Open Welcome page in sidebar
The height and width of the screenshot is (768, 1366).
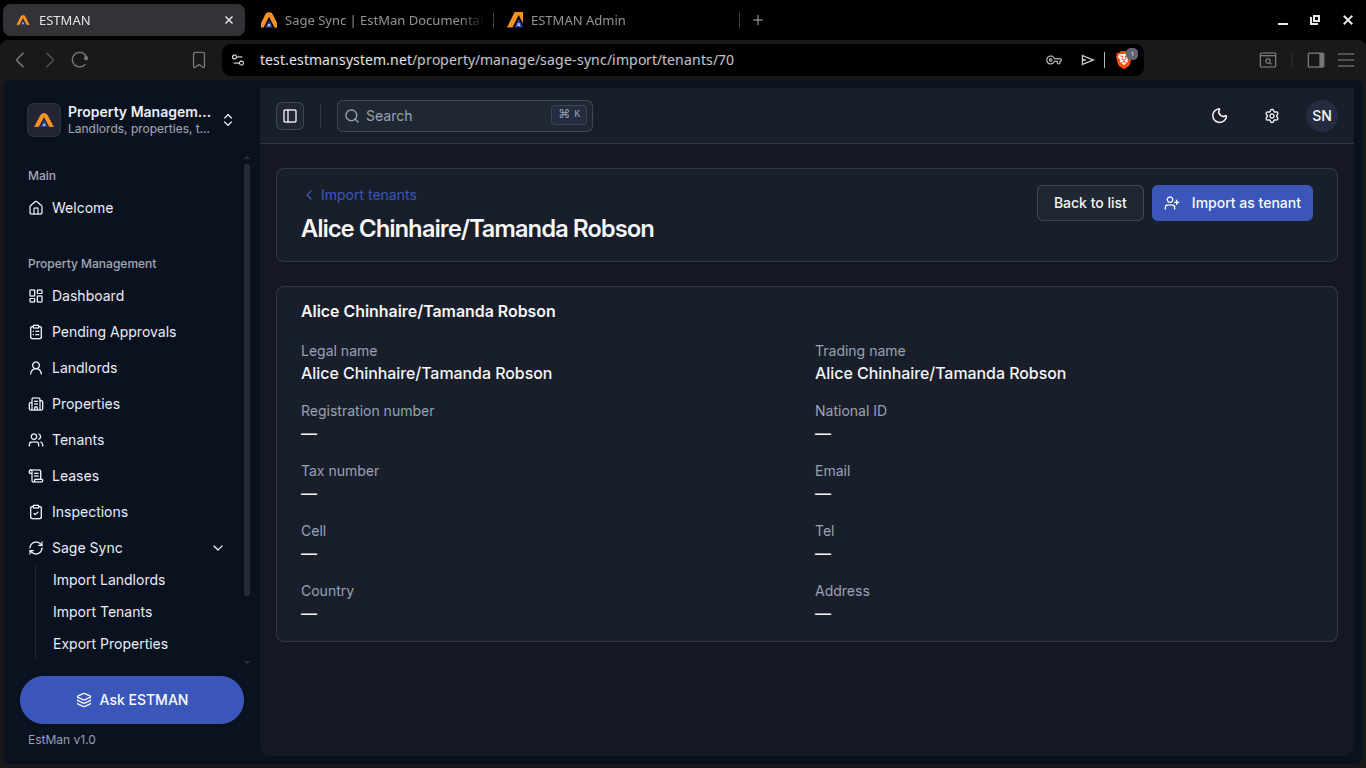pos(82,208)
